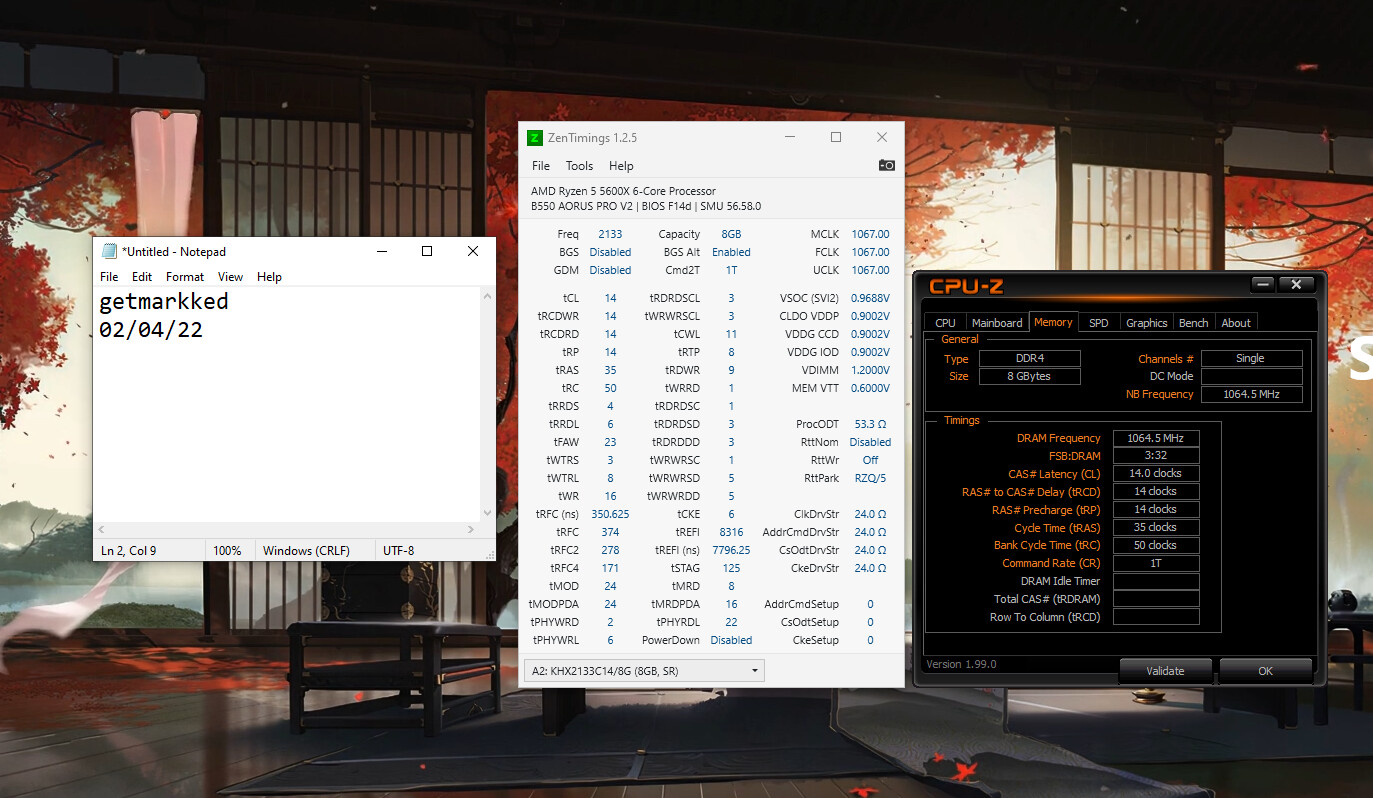Switch to the Mainboard tab in CPU-Z
The image size is (1373, 798).
997,323
